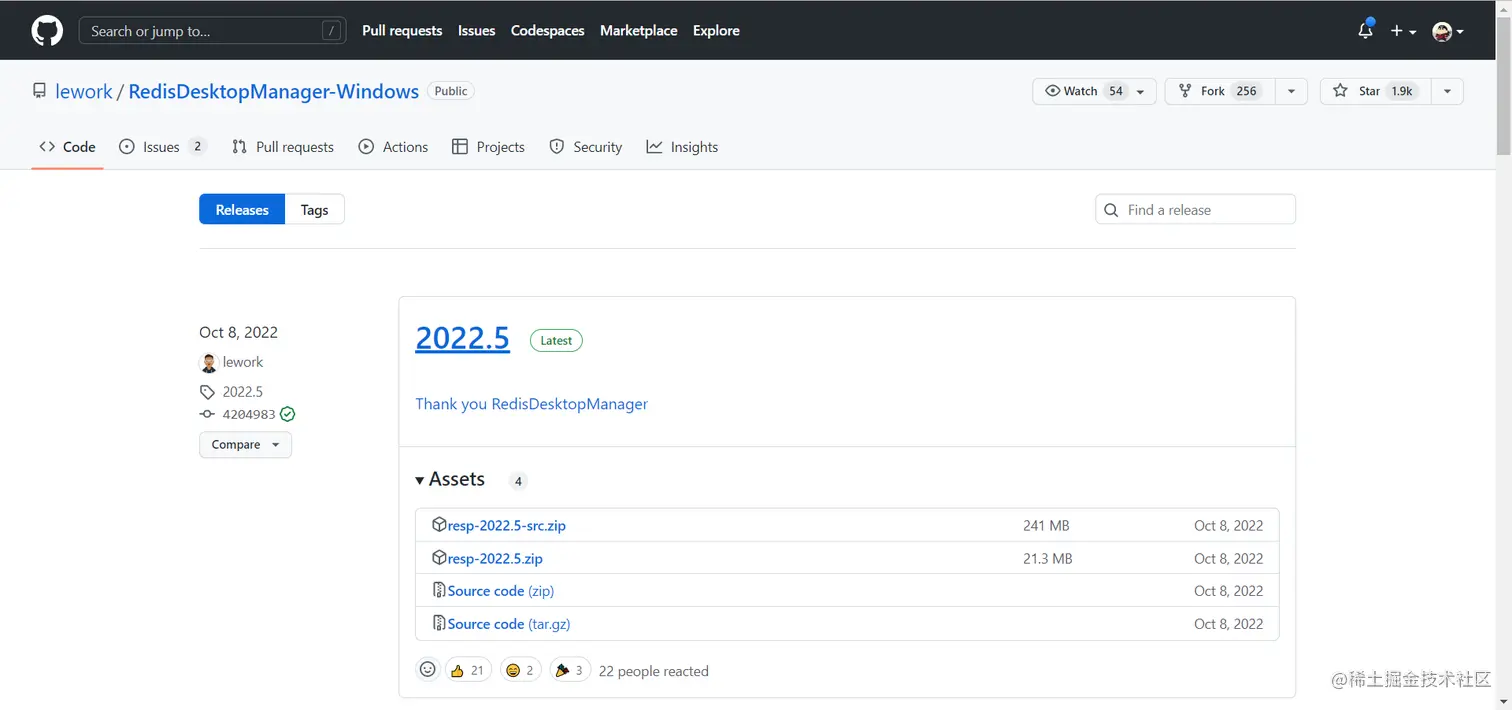
Task: Click the slash shortcut icon in search
Action: pyautogui.click(x=331, y=31)
